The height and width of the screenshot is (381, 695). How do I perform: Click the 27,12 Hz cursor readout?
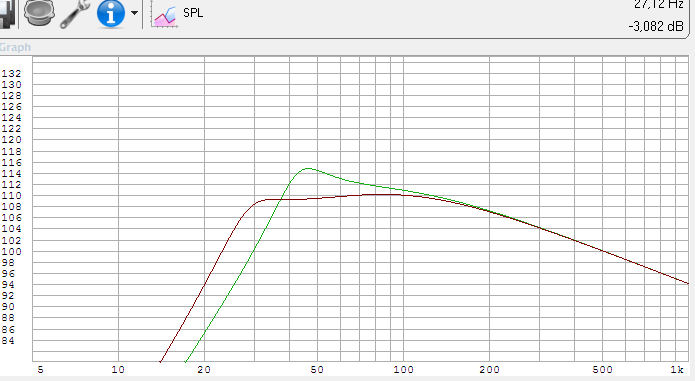click(x=659, y=4)
